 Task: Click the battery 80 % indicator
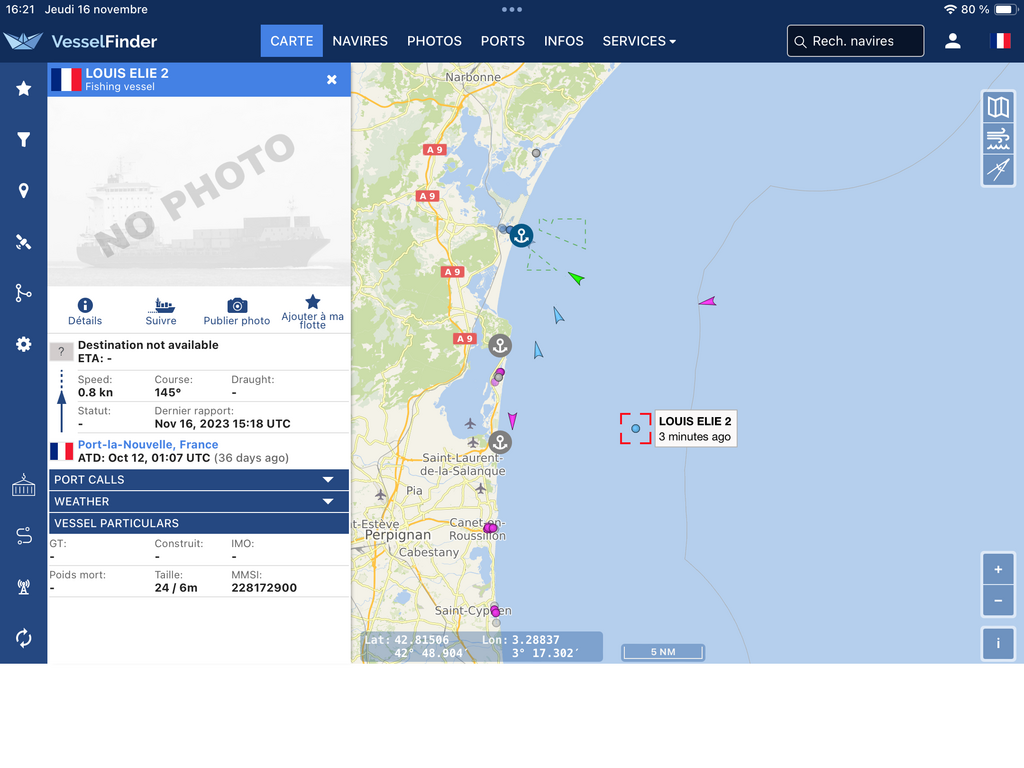[989, 9]
